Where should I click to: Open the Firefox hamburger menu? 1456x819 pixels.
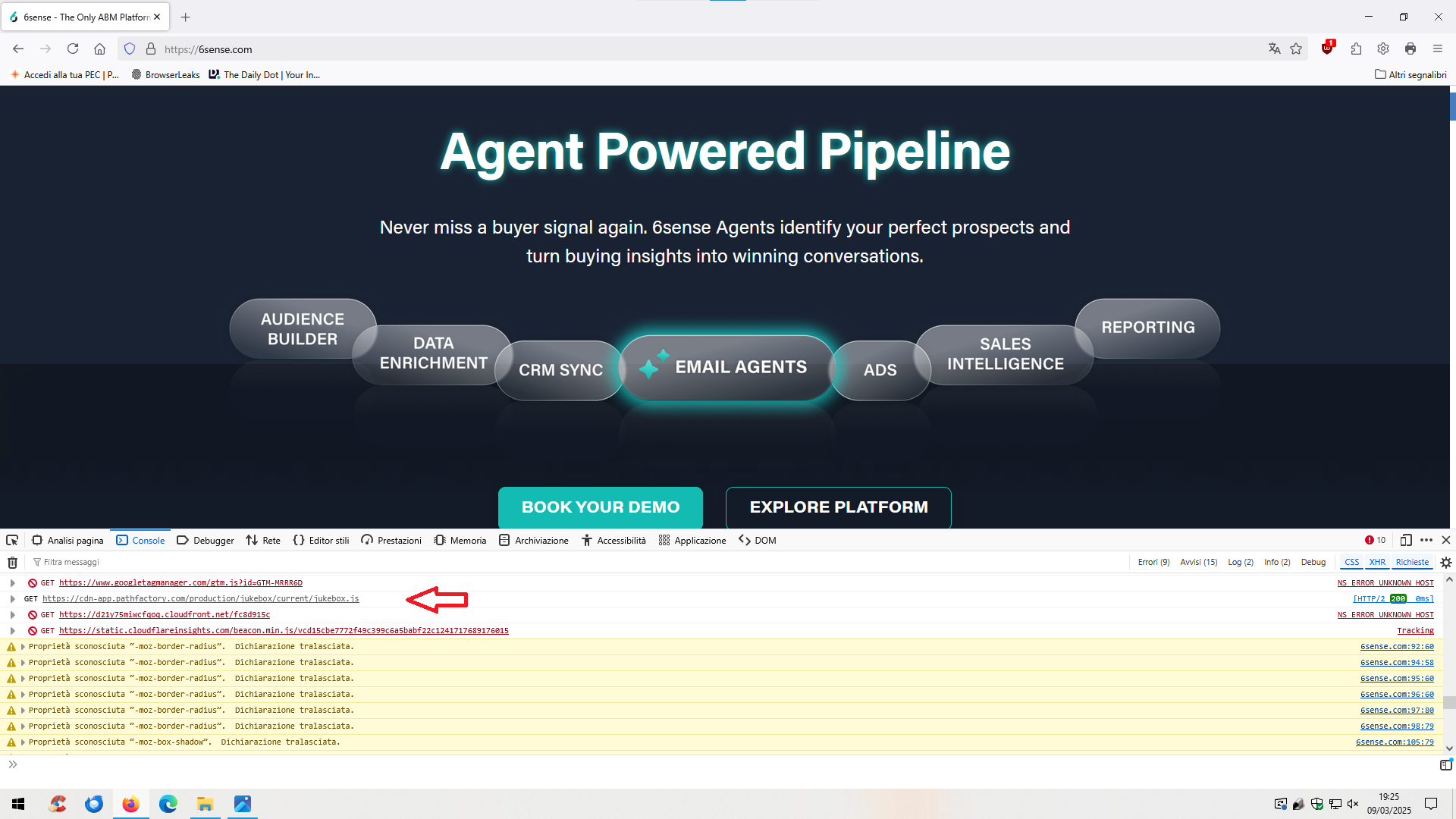(1438, 49)
